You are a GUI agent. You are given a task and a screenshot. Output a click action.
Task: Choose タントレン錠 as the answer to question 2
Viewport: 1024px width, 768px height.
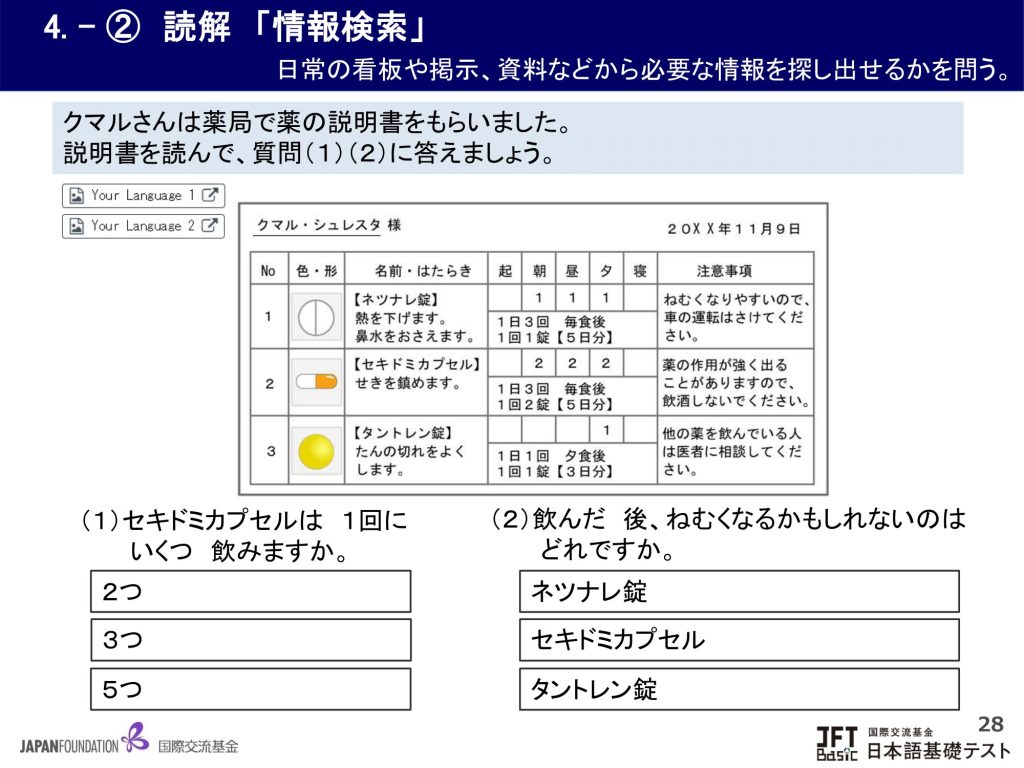739,689
